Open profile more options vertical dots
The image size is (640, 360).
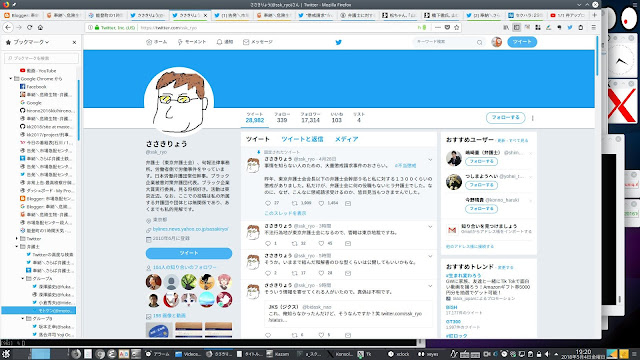click(533, 118)
